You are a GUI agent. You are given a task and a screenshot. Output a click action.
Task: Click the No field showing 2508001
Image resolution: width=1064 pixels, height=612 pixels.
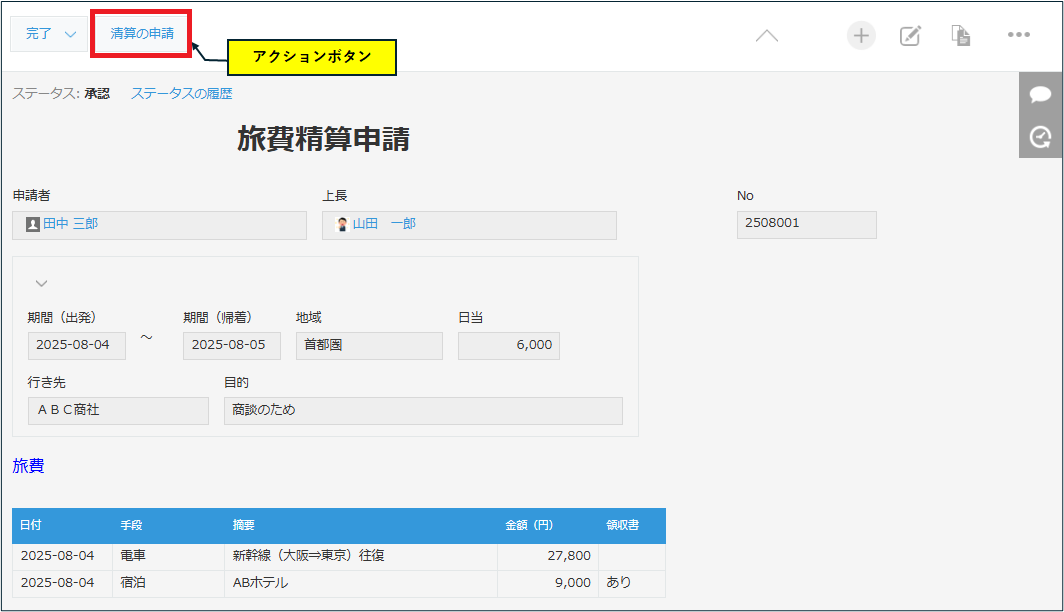(806, 224)
